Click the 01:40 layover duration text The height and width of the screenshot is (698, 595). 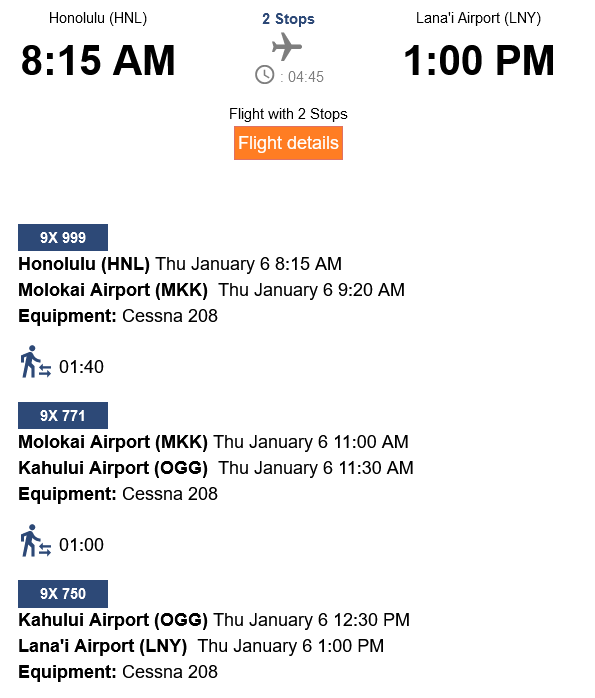point(81,367)
